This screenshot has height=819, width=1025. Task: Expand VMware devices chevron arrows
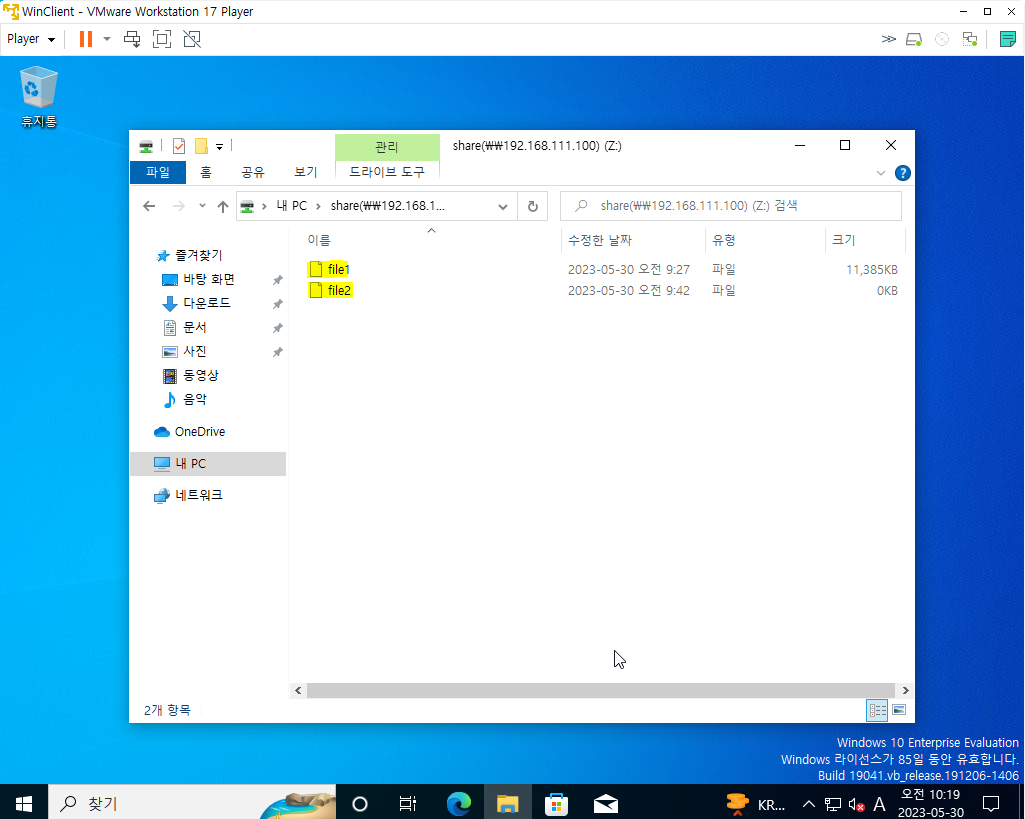[888, 39]
